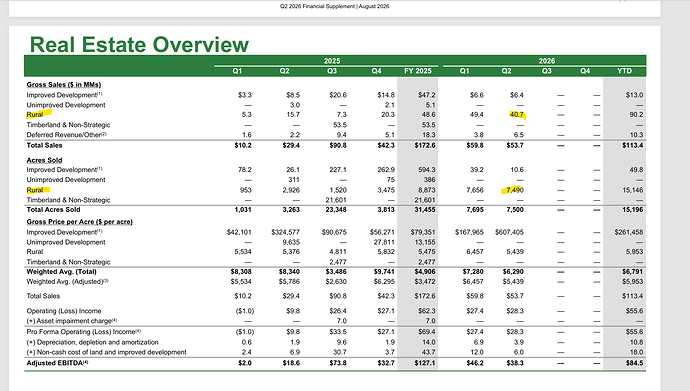Screen dimensions: 690x391
Task: Click the Weighted Avg. (Adjusted) row label
Action: pyautogui.click(x=67, y=281)
